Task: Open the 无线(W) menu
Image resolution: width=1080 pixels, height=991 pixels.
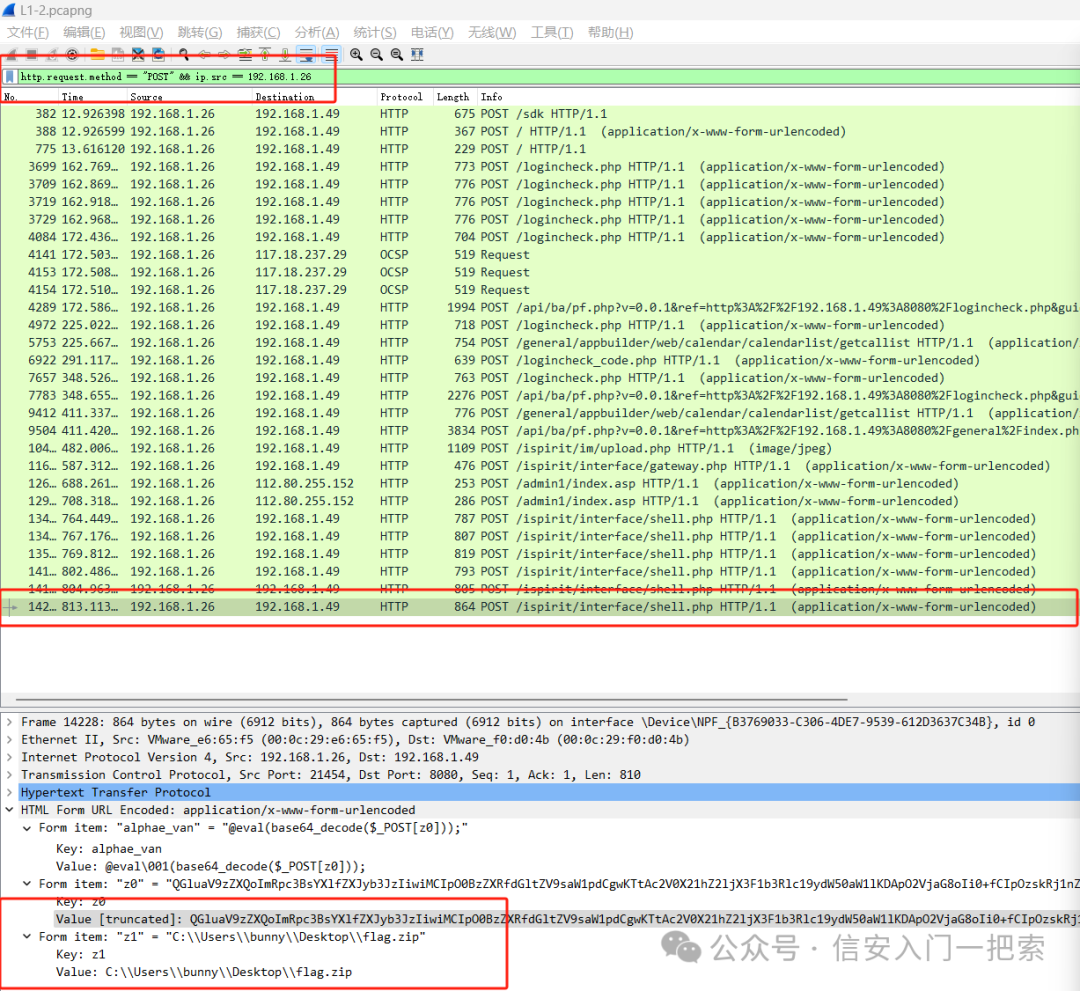Action: tap(492, 32)
